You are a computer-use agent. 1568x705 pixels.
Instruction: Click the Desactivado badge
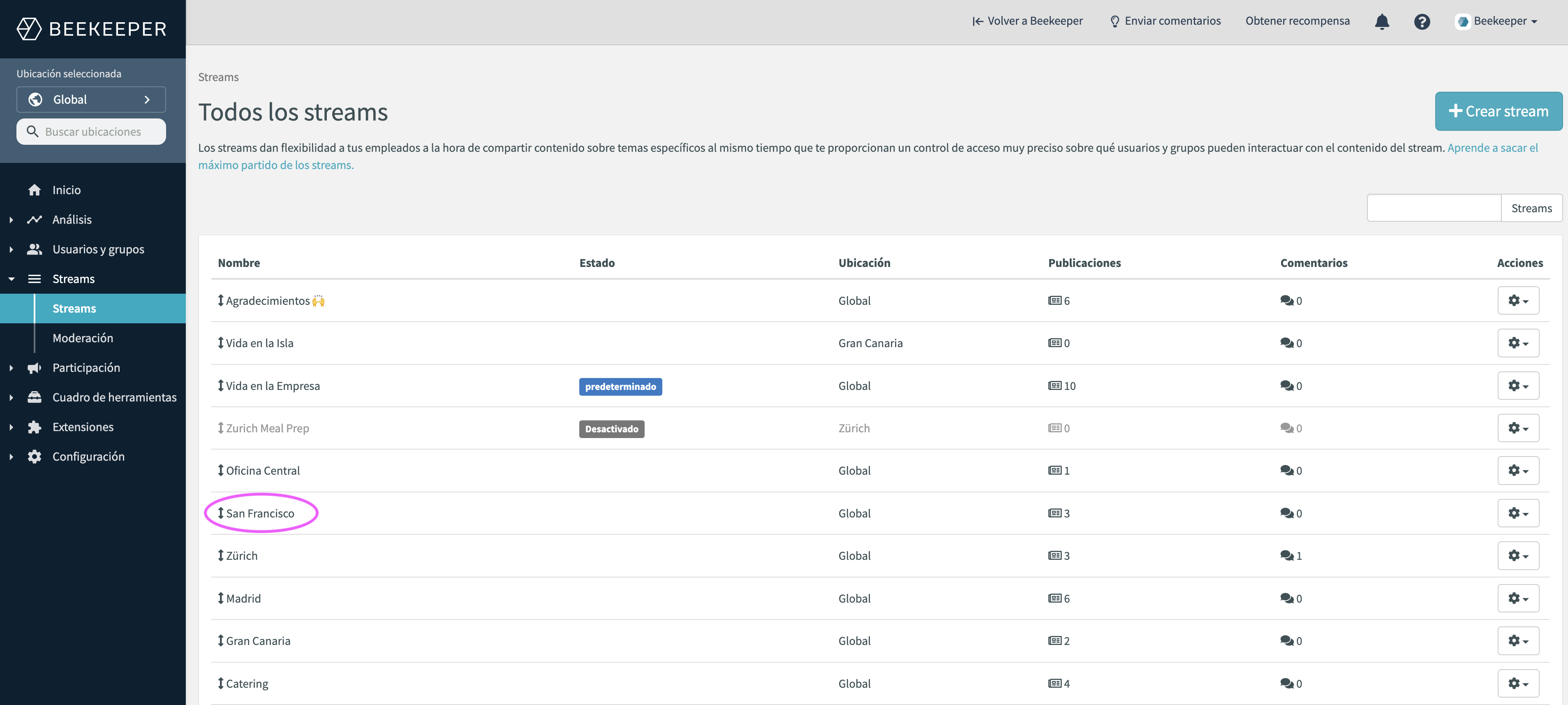click(611, 429)
